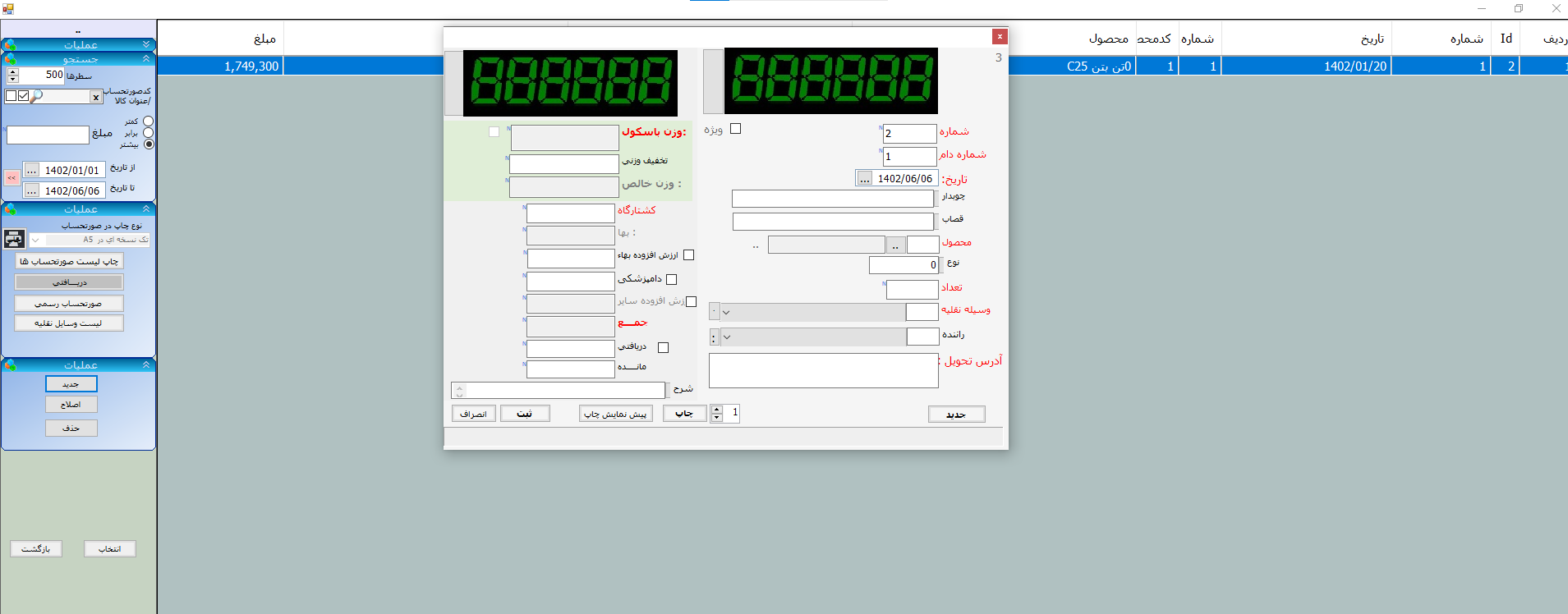
Task: Collapse the جستجو panel
Action: click(x=146, y=59)
